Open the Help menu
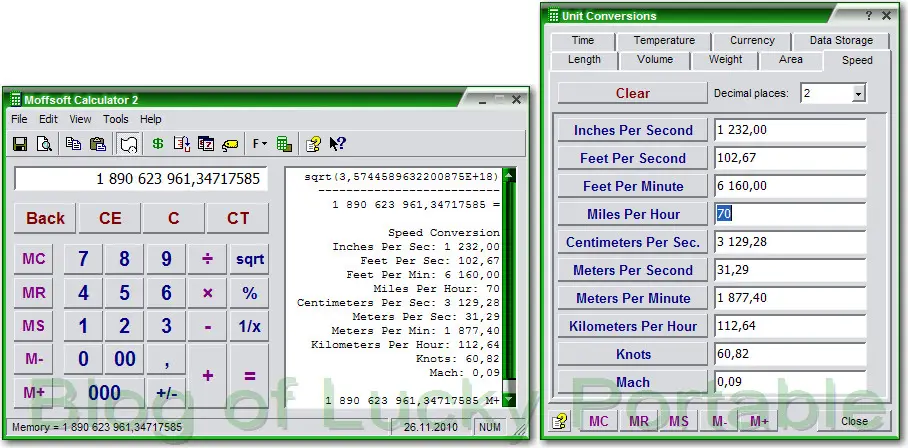 click(151, 119)
